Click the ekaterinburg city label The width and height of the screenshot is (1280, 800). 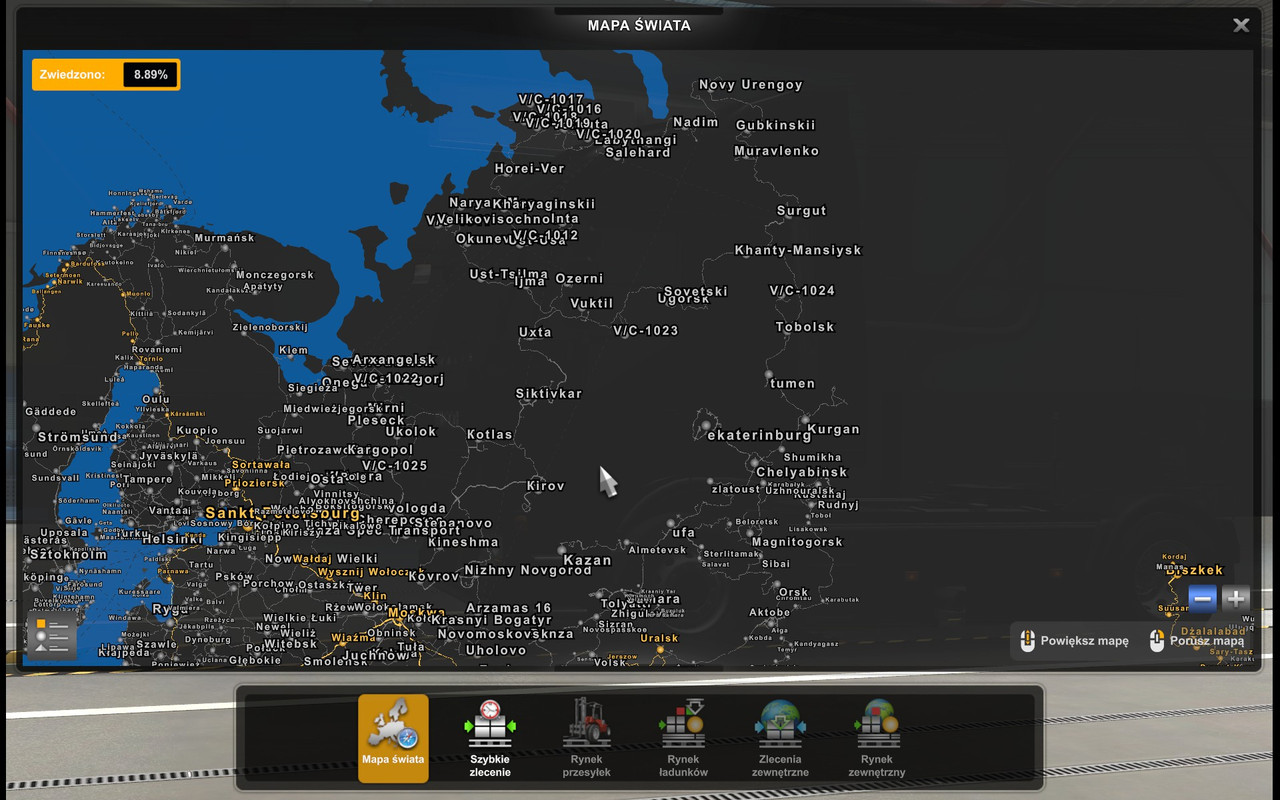pyautogui.click(x=760, y=436)
